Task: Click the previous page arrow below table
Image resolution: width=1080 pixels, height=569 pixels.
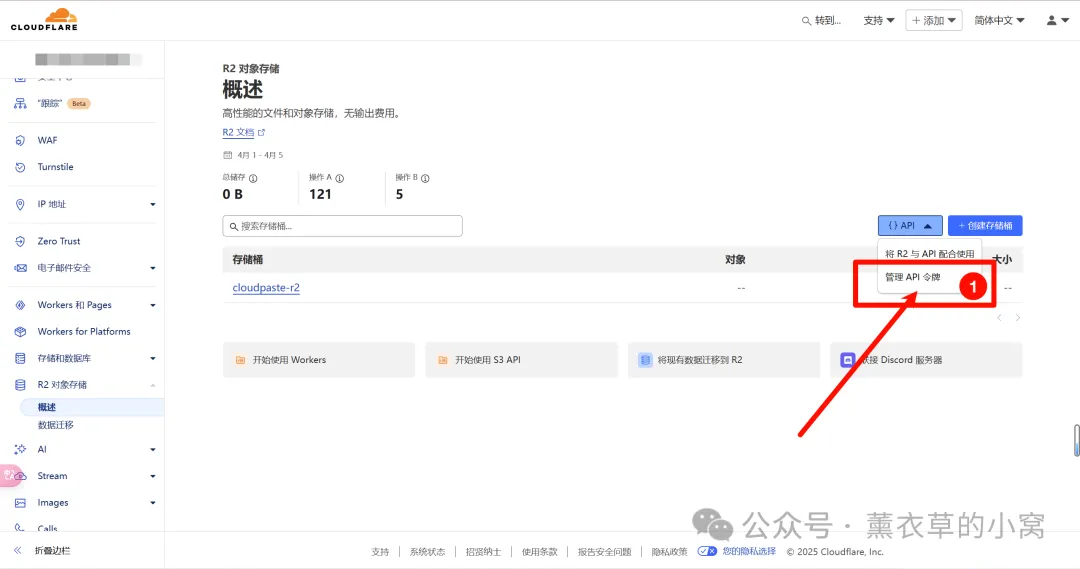Action: (x=999, y=318)
